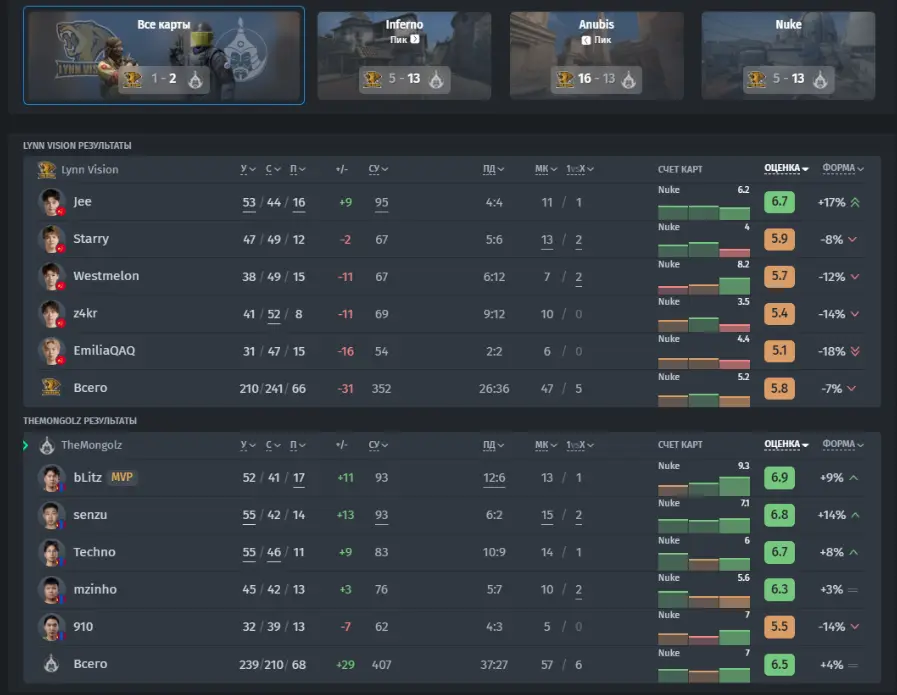Click 910's 5.5 rating badge

[x=779, y=626]
